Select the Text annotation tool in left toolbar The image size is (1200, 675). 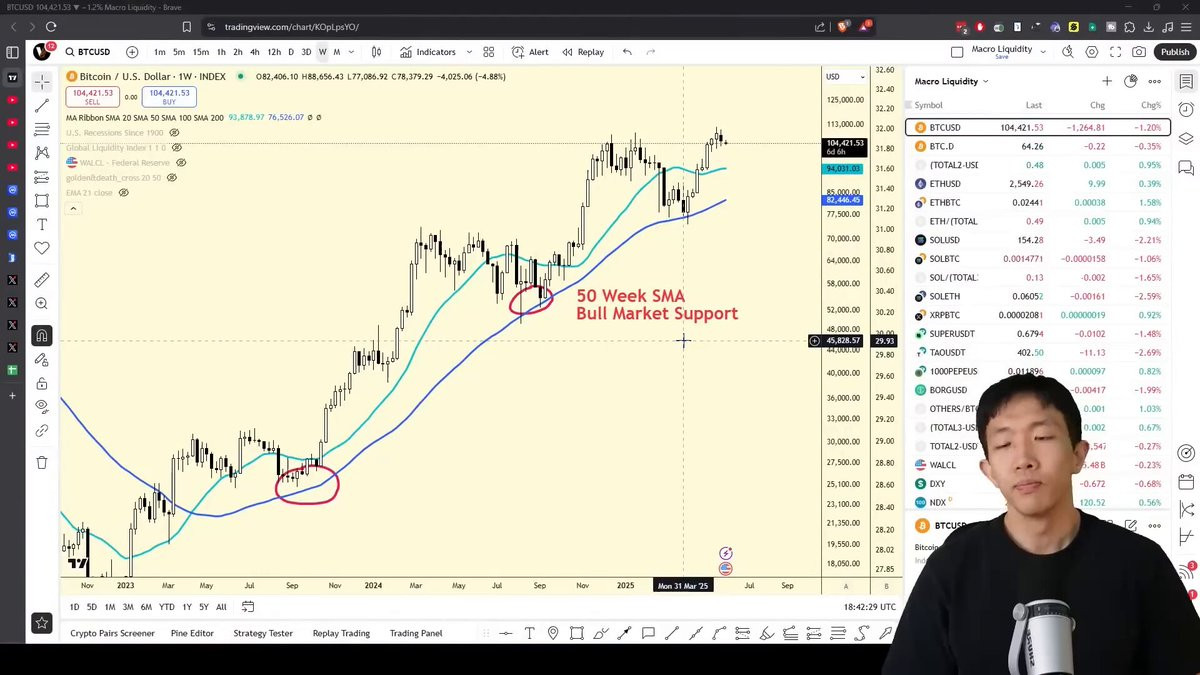pos(42,225)
